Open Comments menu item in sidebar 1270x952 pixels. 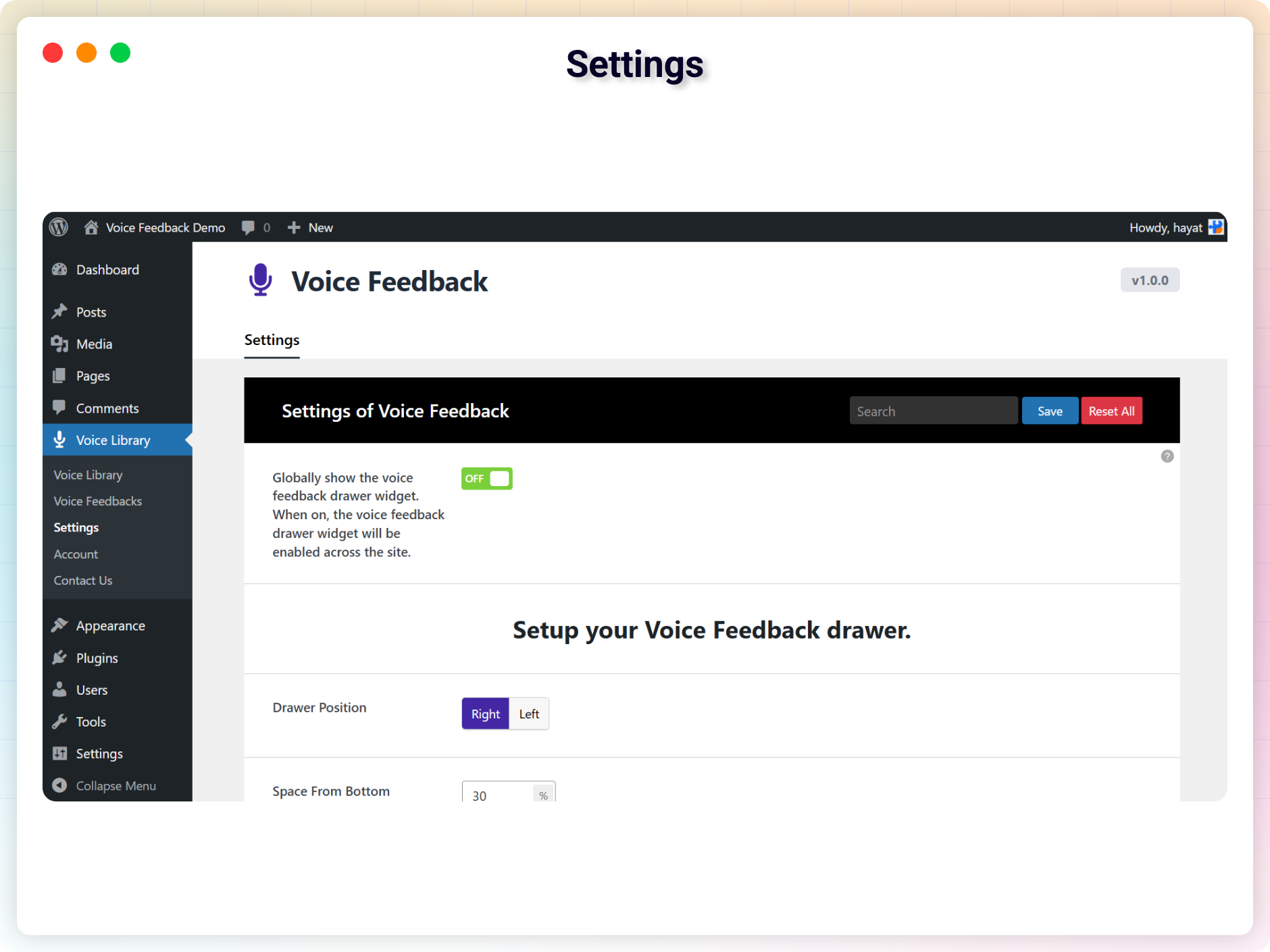[x=107, y=408]
